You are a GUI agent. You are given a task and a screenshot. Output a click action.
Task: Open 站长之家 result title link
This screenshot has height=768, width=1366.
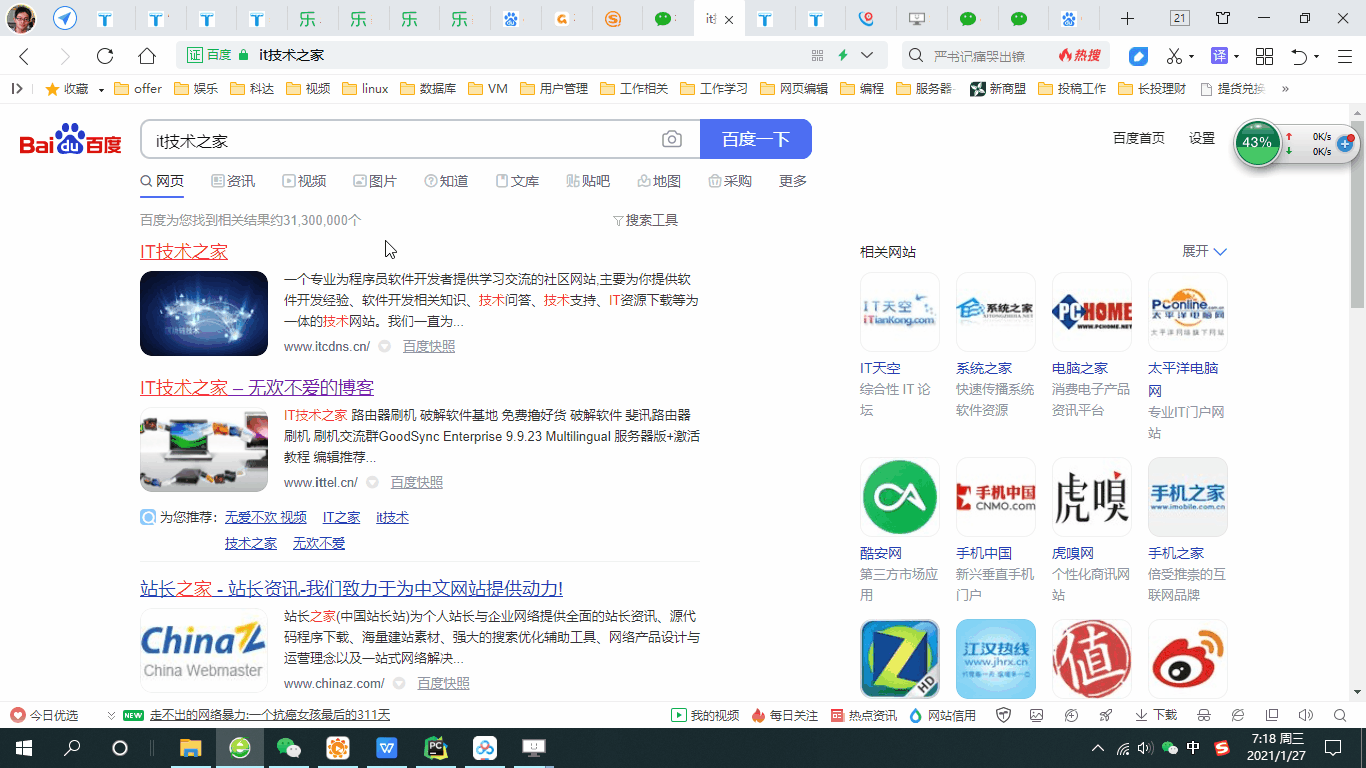click(351, 588)
